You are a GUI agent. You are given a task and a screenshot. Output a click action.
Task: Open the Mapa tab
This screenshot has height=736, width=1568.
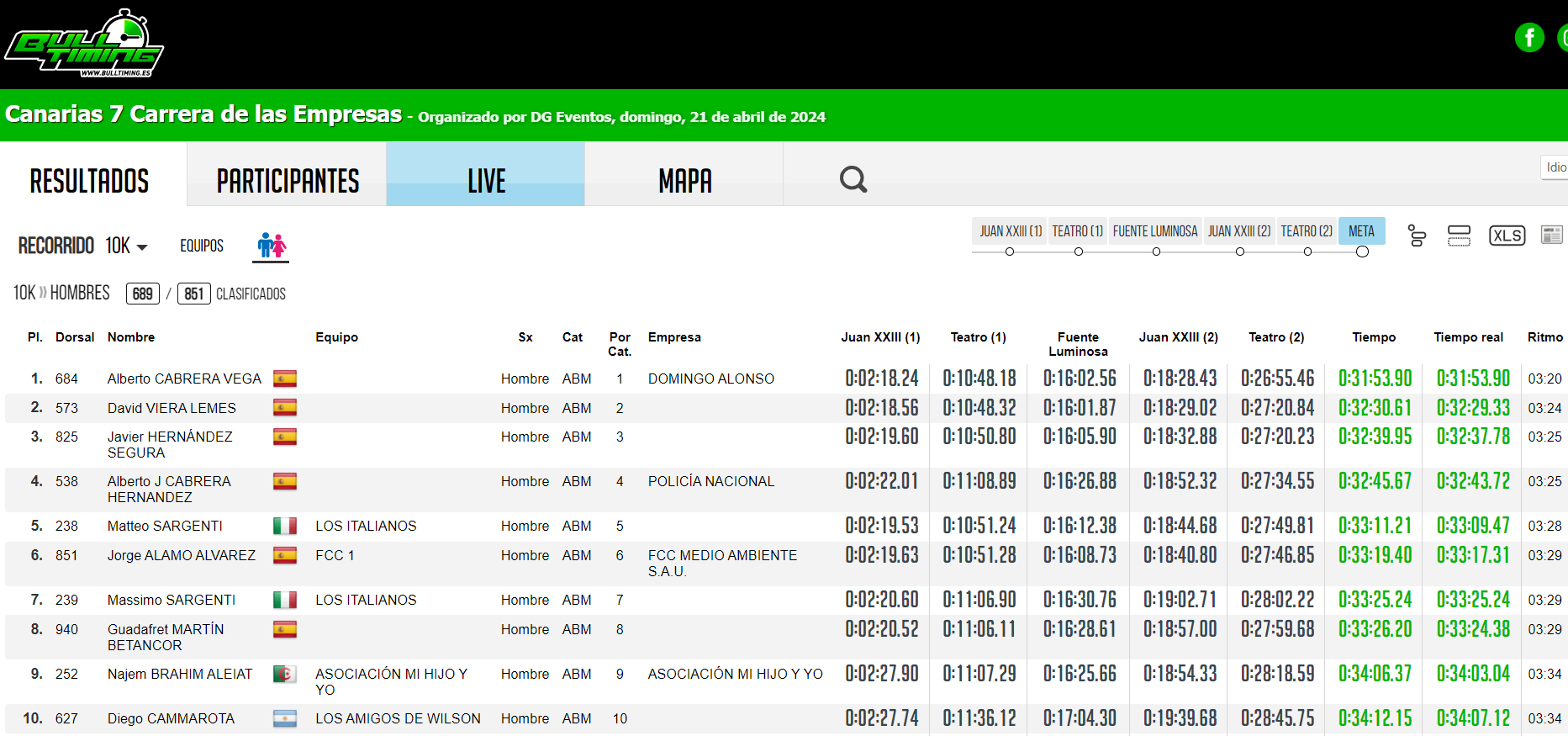(684, 181)
